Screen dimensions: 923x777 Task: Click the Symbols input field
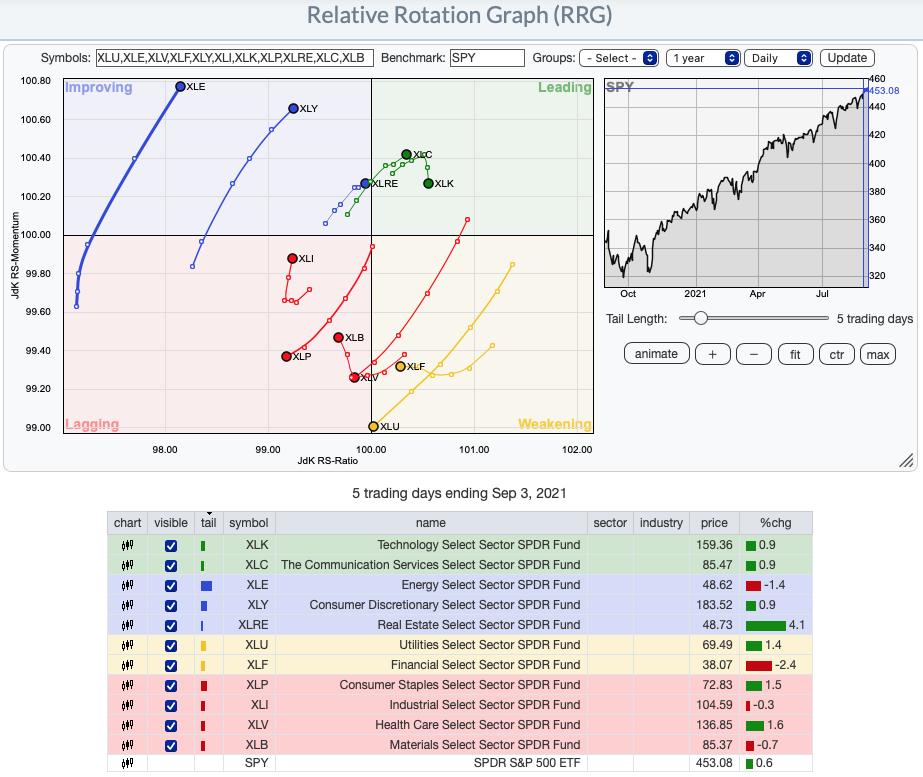(235, 58)
